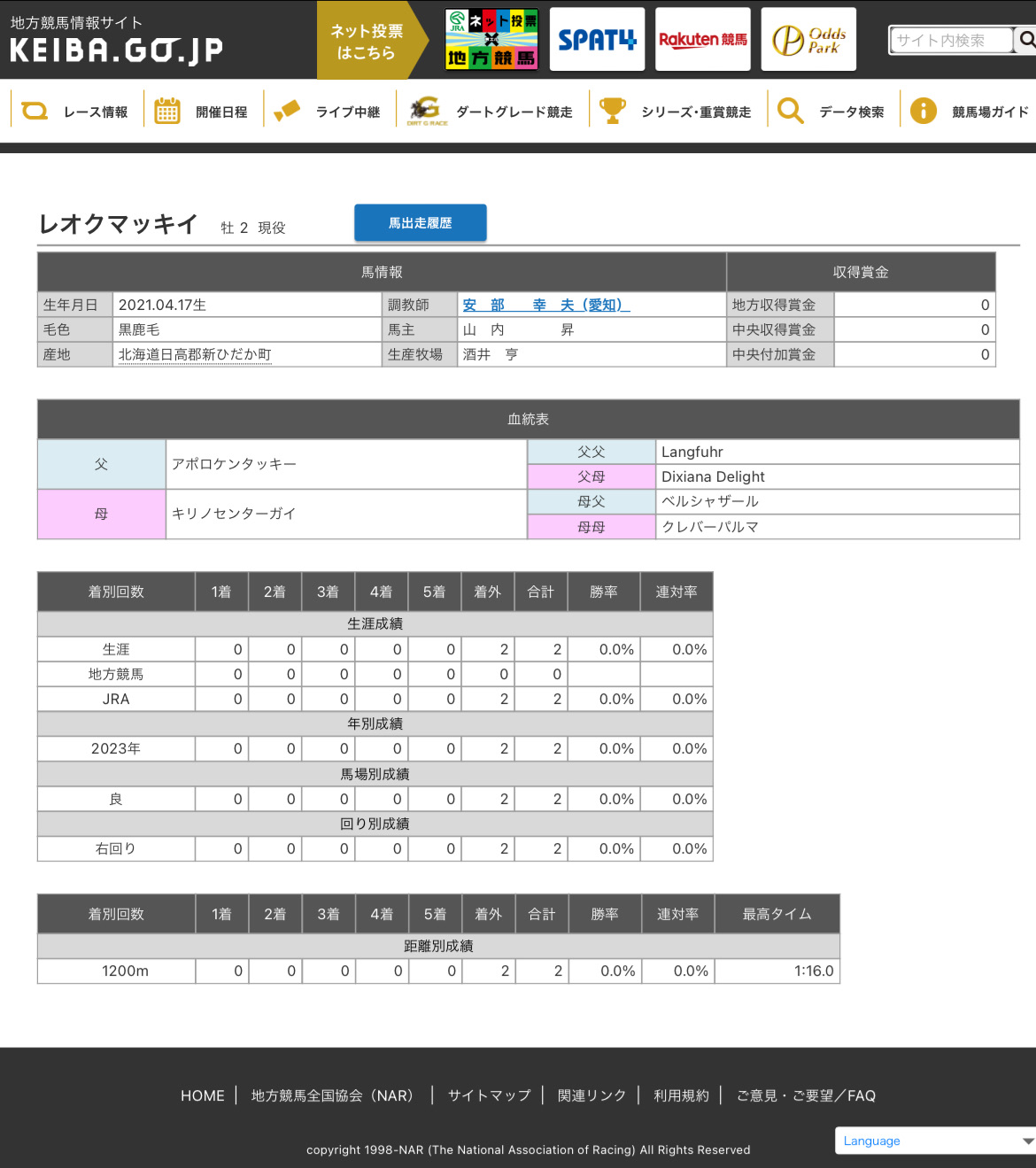The image size is (1036, 1168).
Task: Open the シリーズ・重賞競走 menu item
Action: click(696, 112)
